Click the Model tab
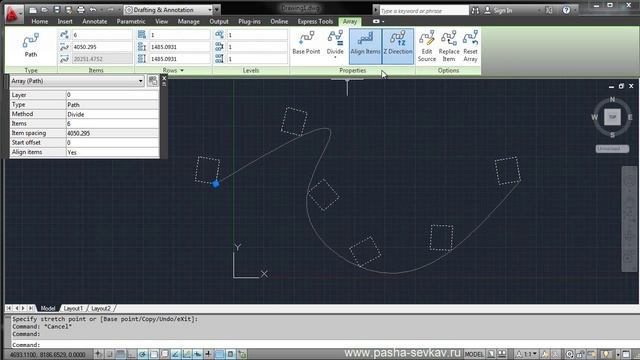Viewport: 640px width, 360px height. tap(48, 308)
